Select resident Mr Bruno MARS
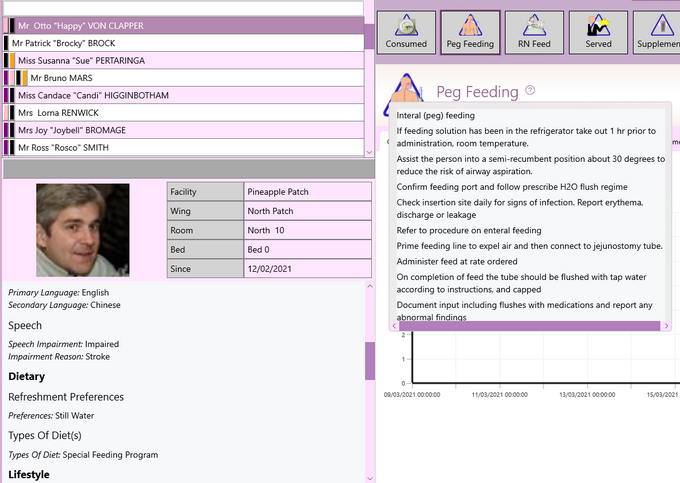 [183, 78]
